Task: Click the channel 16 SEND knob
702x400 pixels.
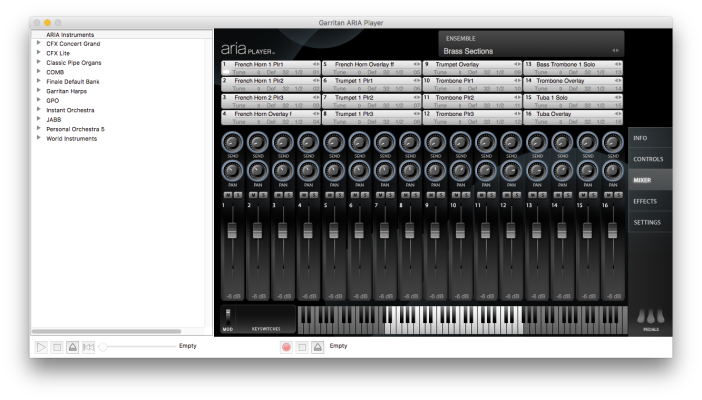Action: (612, 143)
